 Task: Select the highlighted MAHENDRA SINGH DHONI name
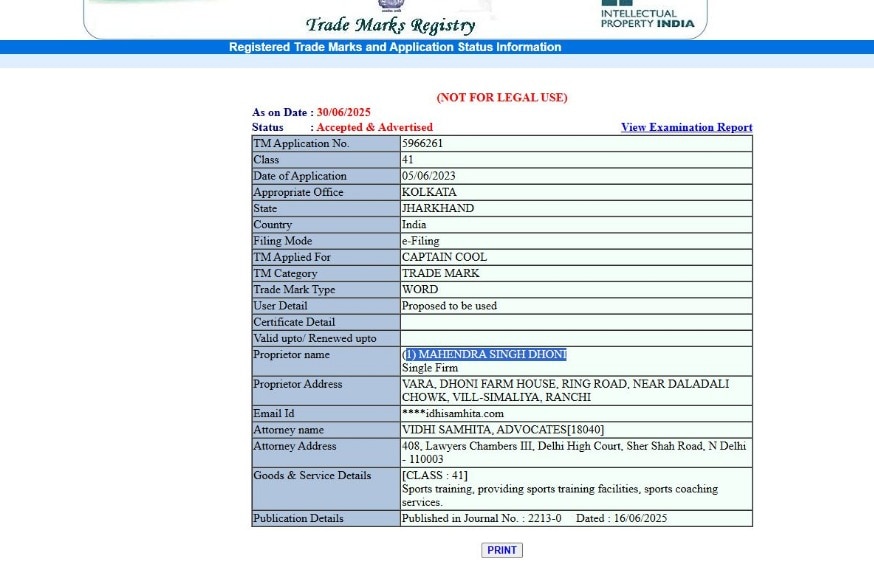coord(484,354)
